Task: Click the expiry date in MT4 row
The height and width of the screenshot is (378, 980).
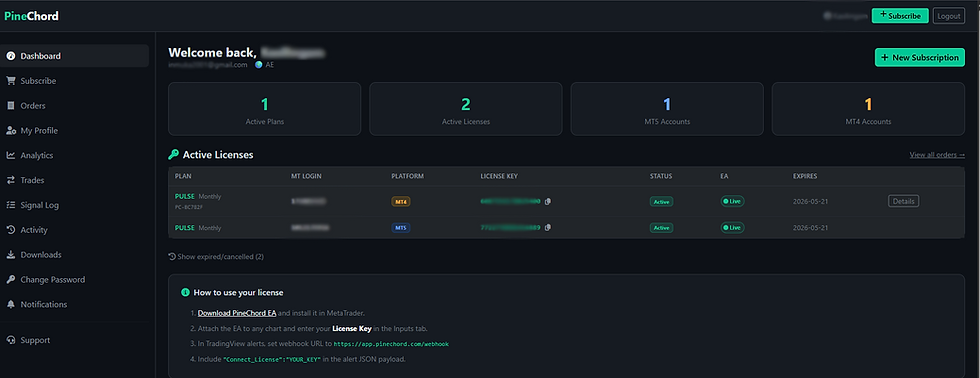Action: point(811,201)
